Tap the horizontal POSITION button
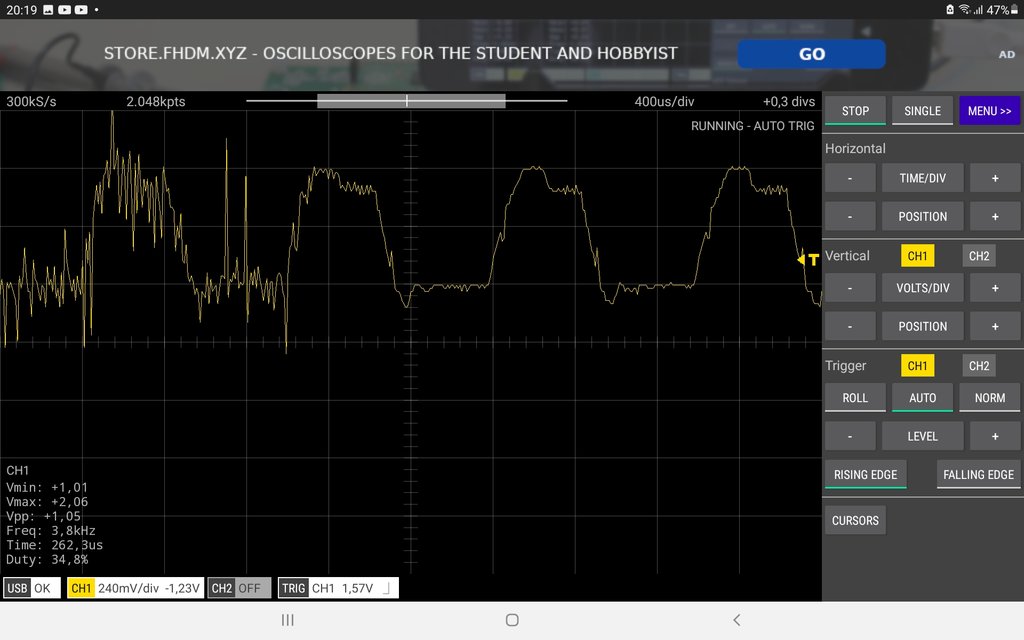 (922, 217)
